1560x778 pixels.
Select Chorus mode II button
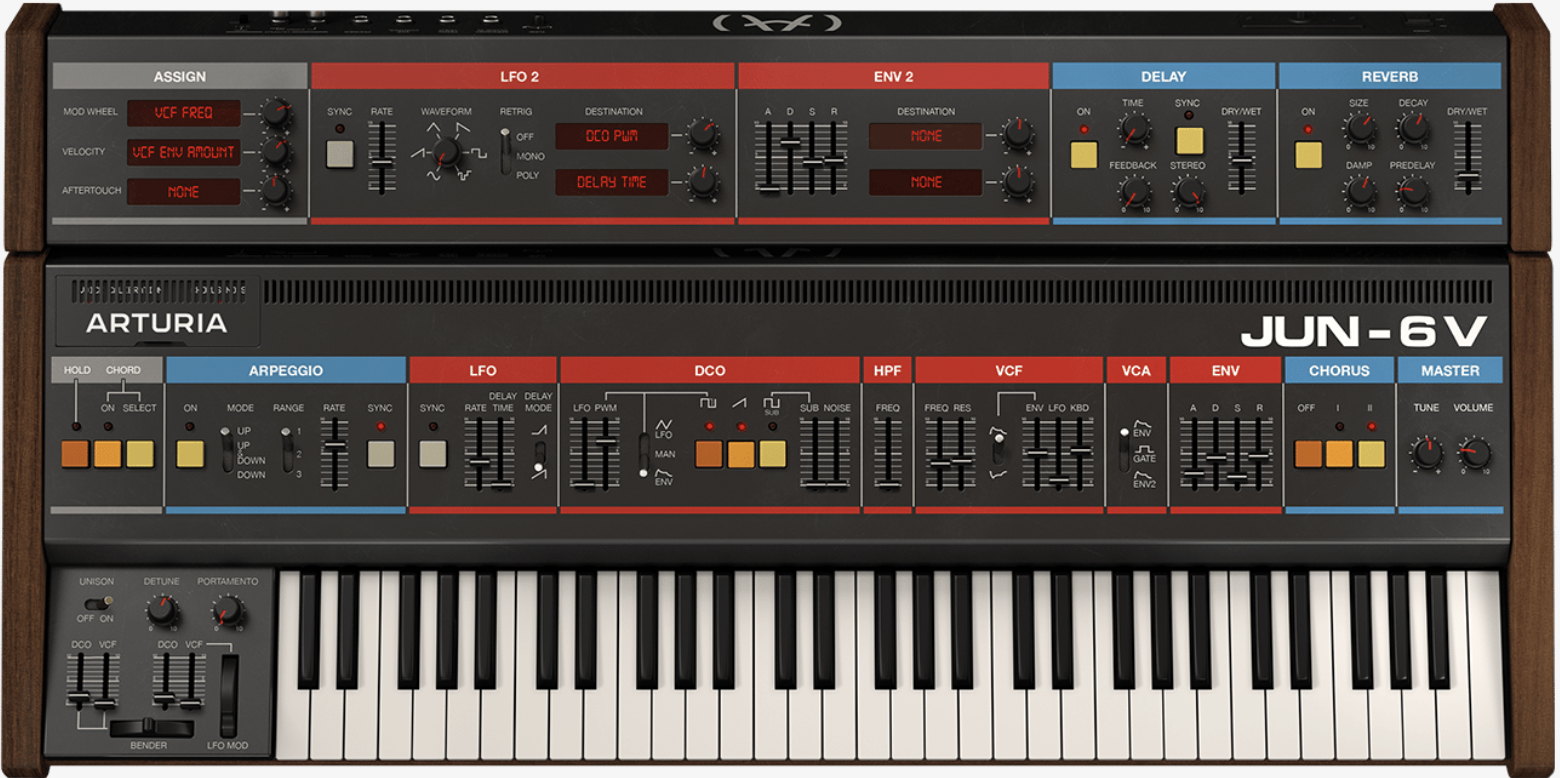coord(1371,454)
